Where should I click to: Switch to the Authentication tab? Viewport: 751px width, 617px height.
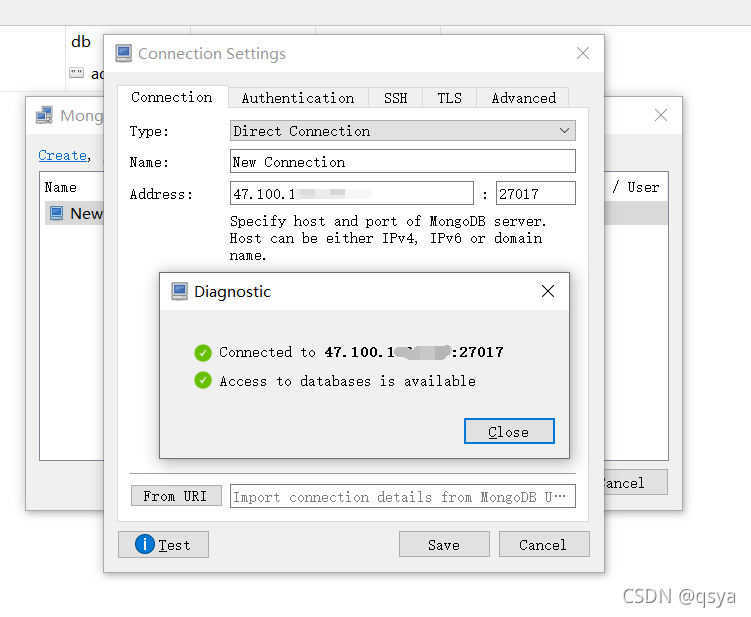pyautogui.click(x=298, y=98)
